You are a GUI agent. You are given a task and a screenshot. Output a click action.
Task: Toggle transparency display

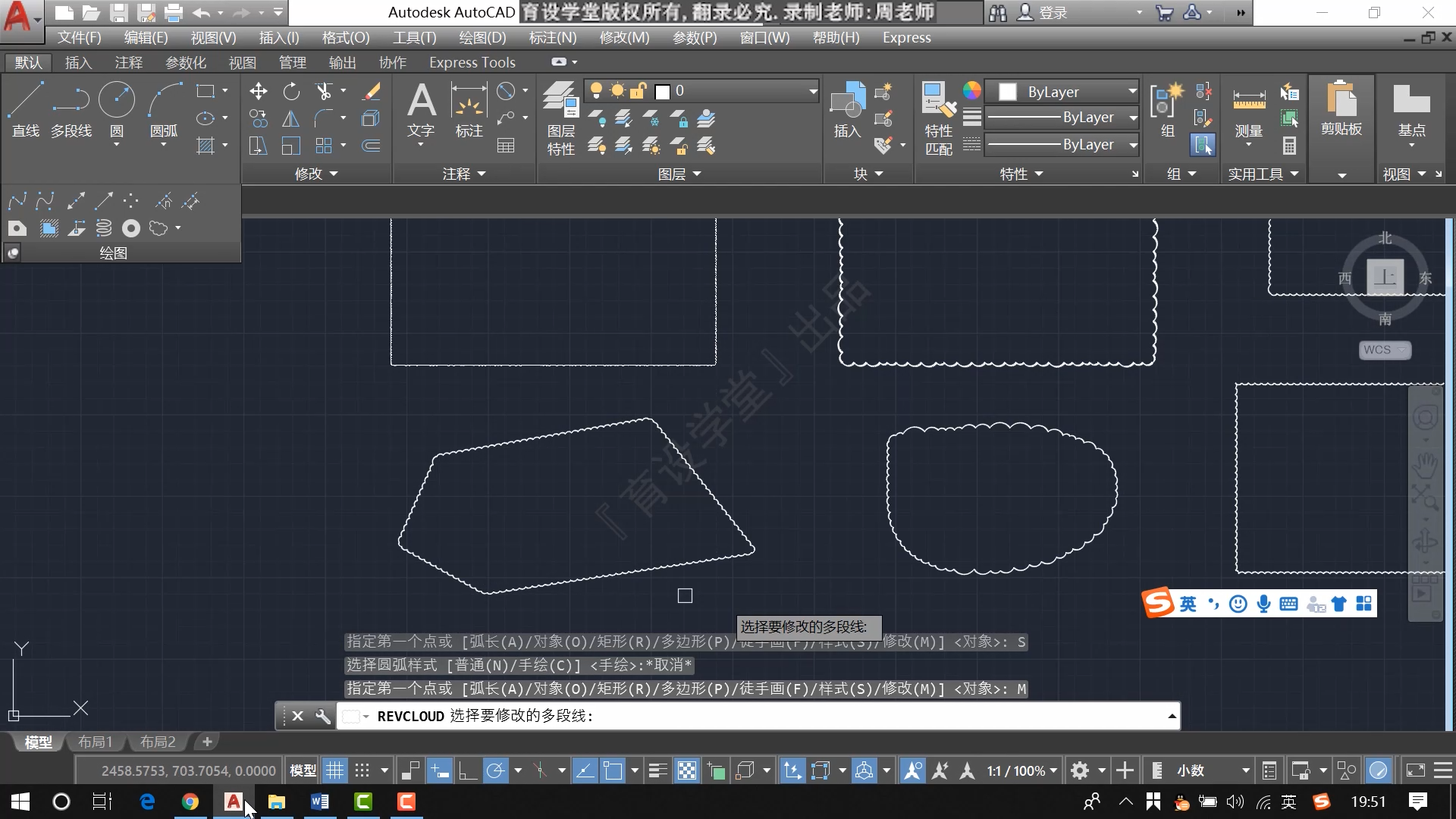686,771
